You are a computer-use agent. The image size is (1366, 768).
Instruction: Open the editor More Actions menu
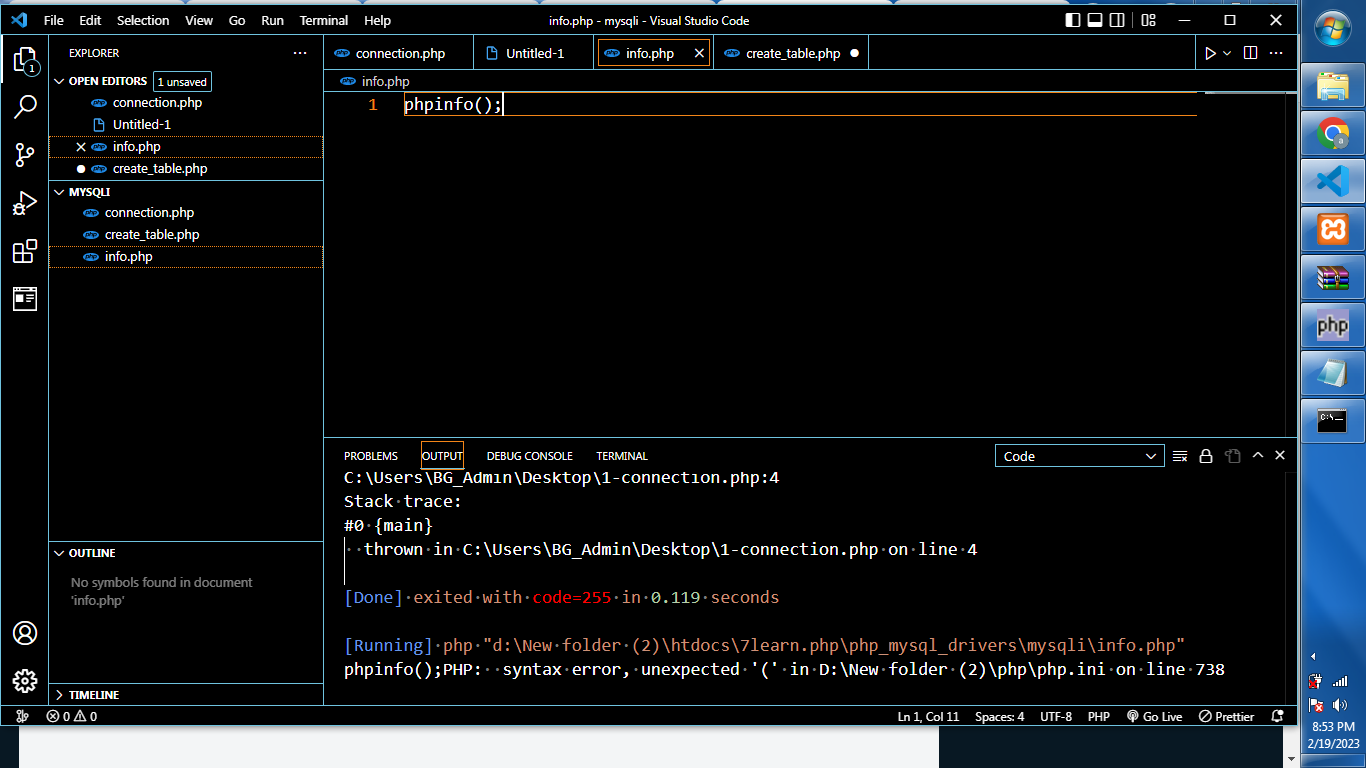click(x=1276, y=53)
